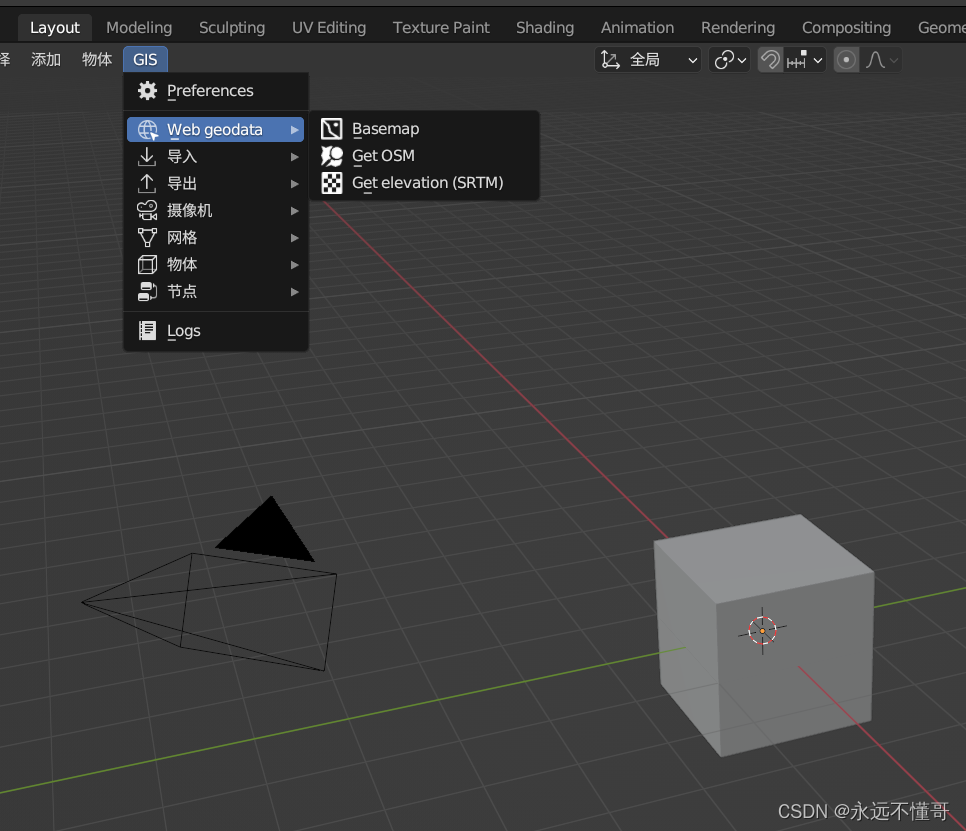Click the Get OSM icon
Screen dimensions: 966x831
[x=331, y=156]
